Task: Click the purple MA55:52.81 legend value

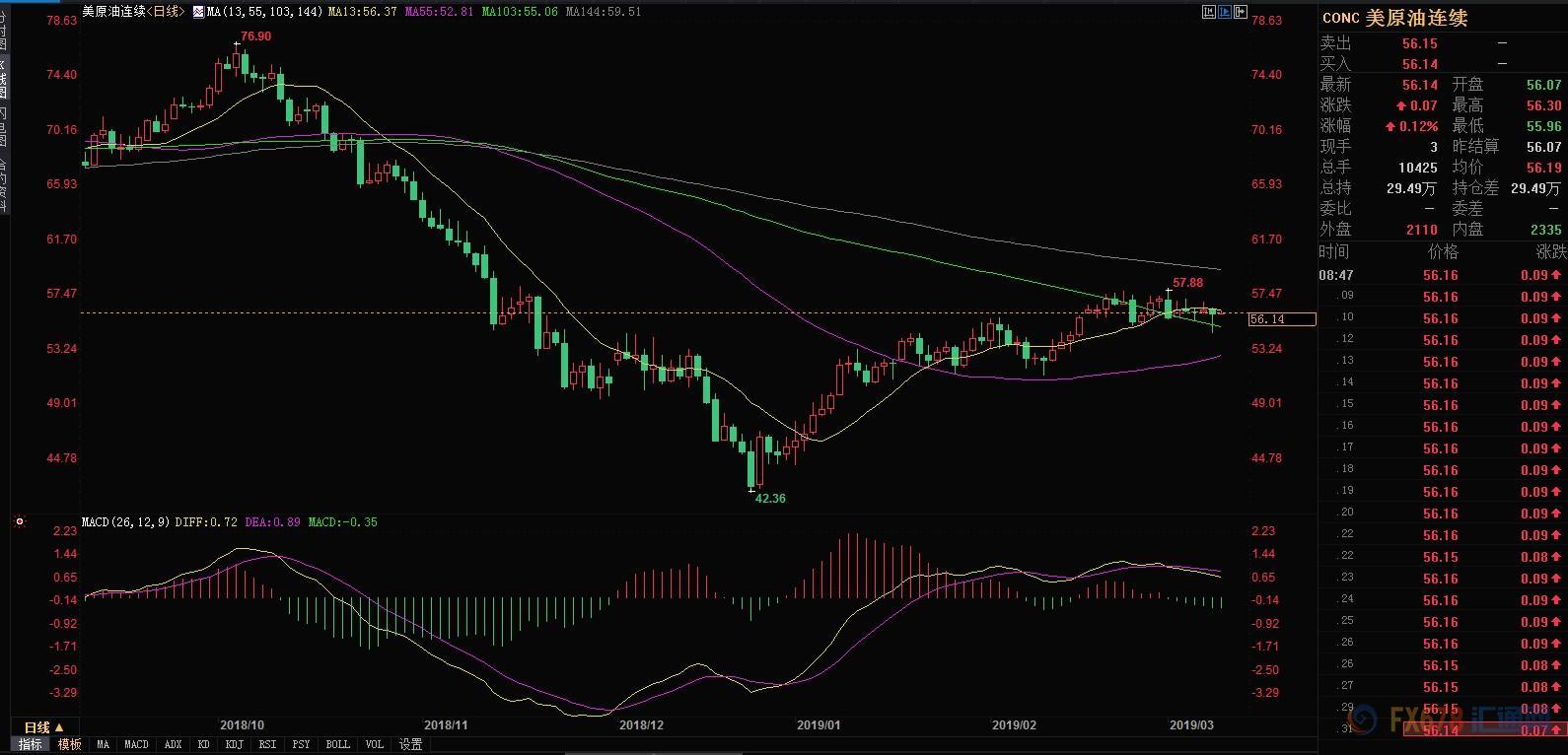Action: [440, 12]
